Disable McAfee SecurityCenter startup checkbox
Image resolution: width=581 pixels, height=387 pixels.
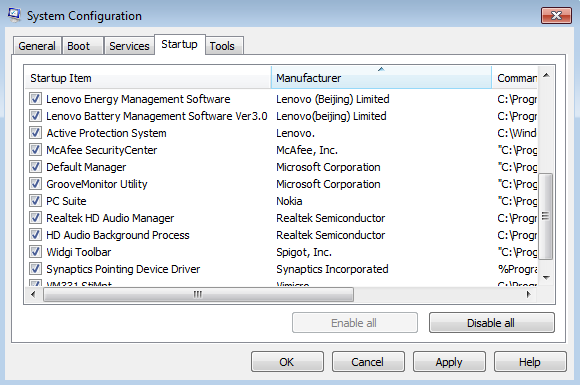[36, 150]
